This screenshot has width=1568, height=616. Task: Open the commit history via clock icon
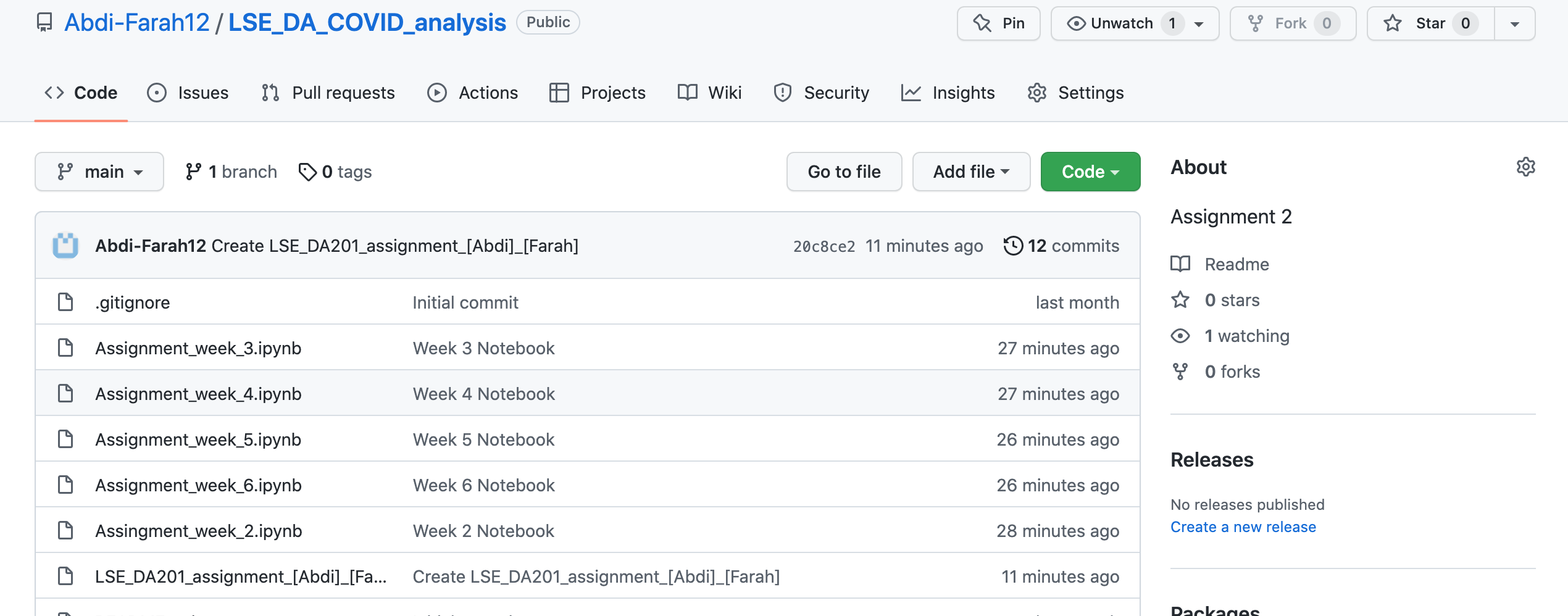coord(1014,246)
